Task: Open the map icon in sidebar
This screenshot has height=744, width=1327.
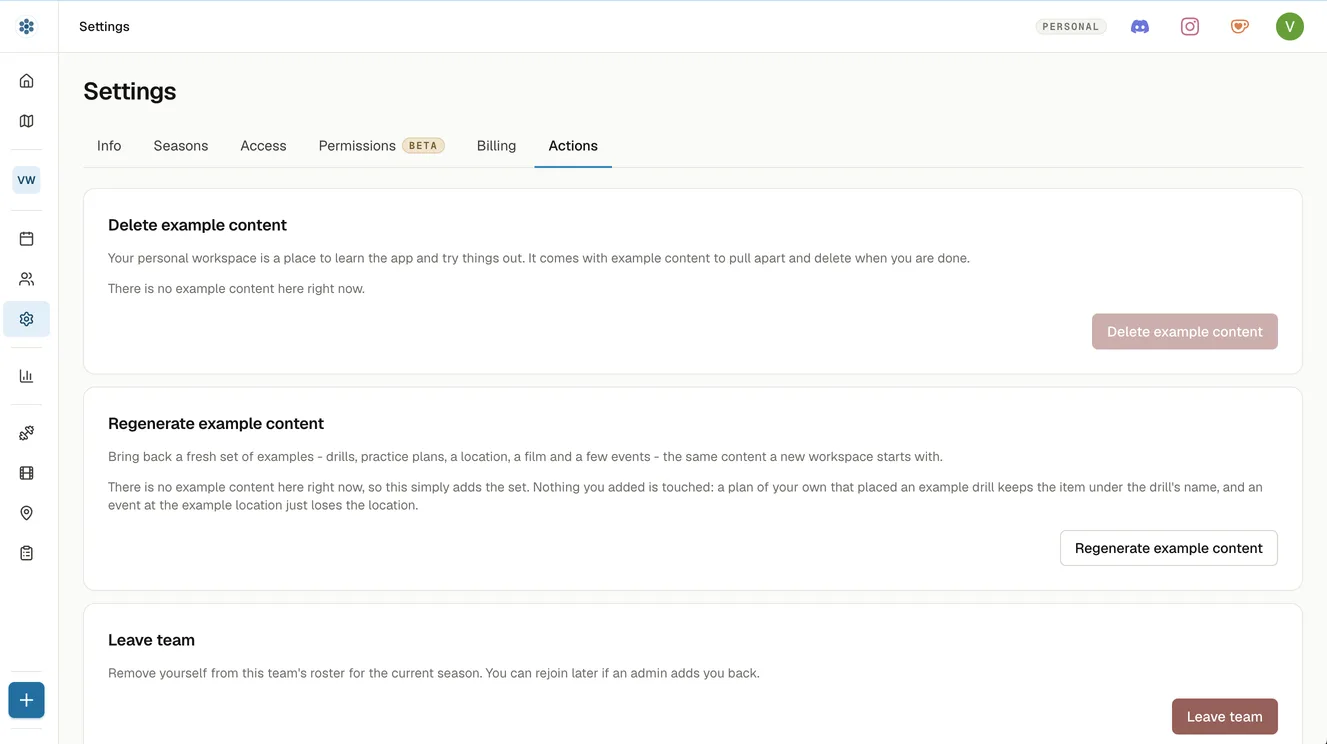Action: (x=26, y=121)
